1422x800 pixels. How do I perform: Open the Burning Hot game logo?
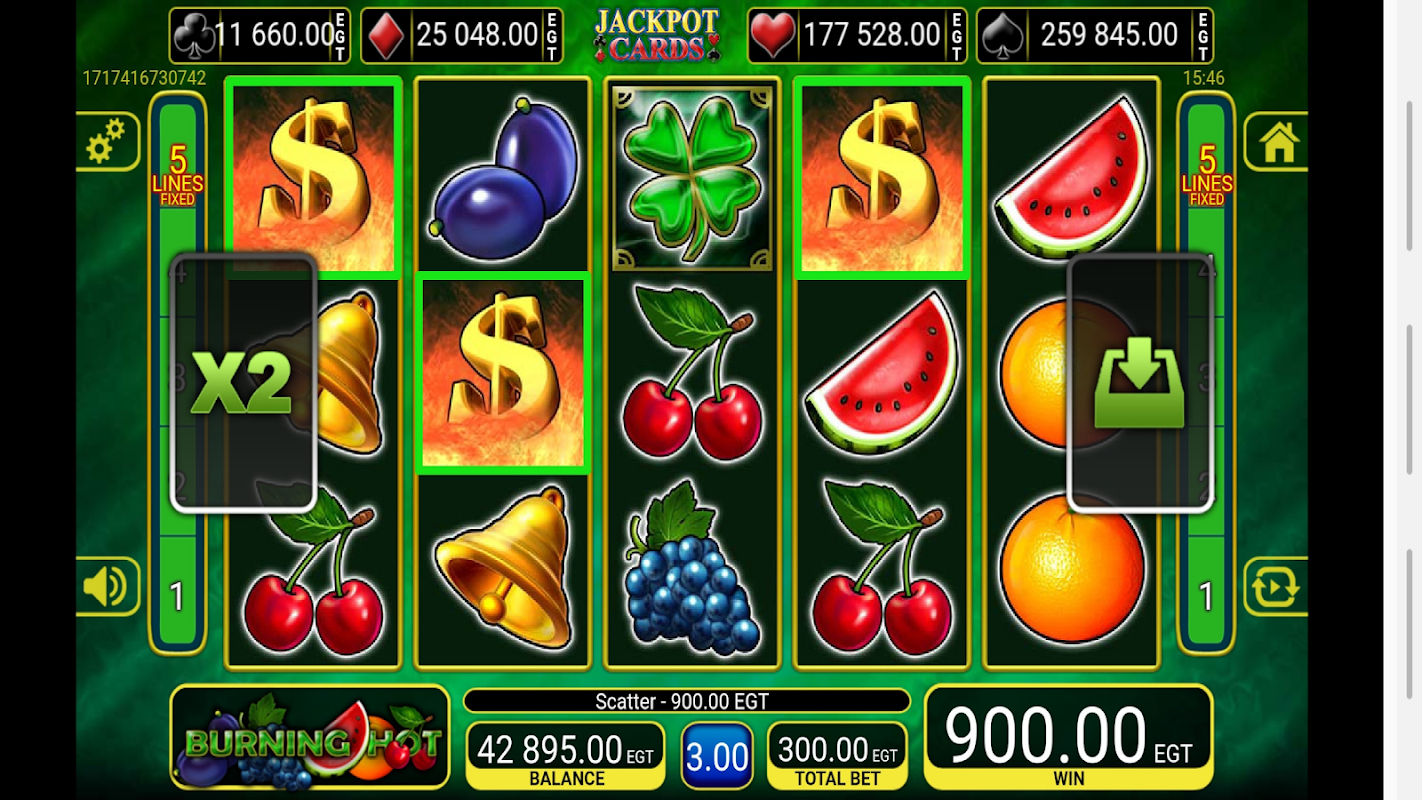310,738
